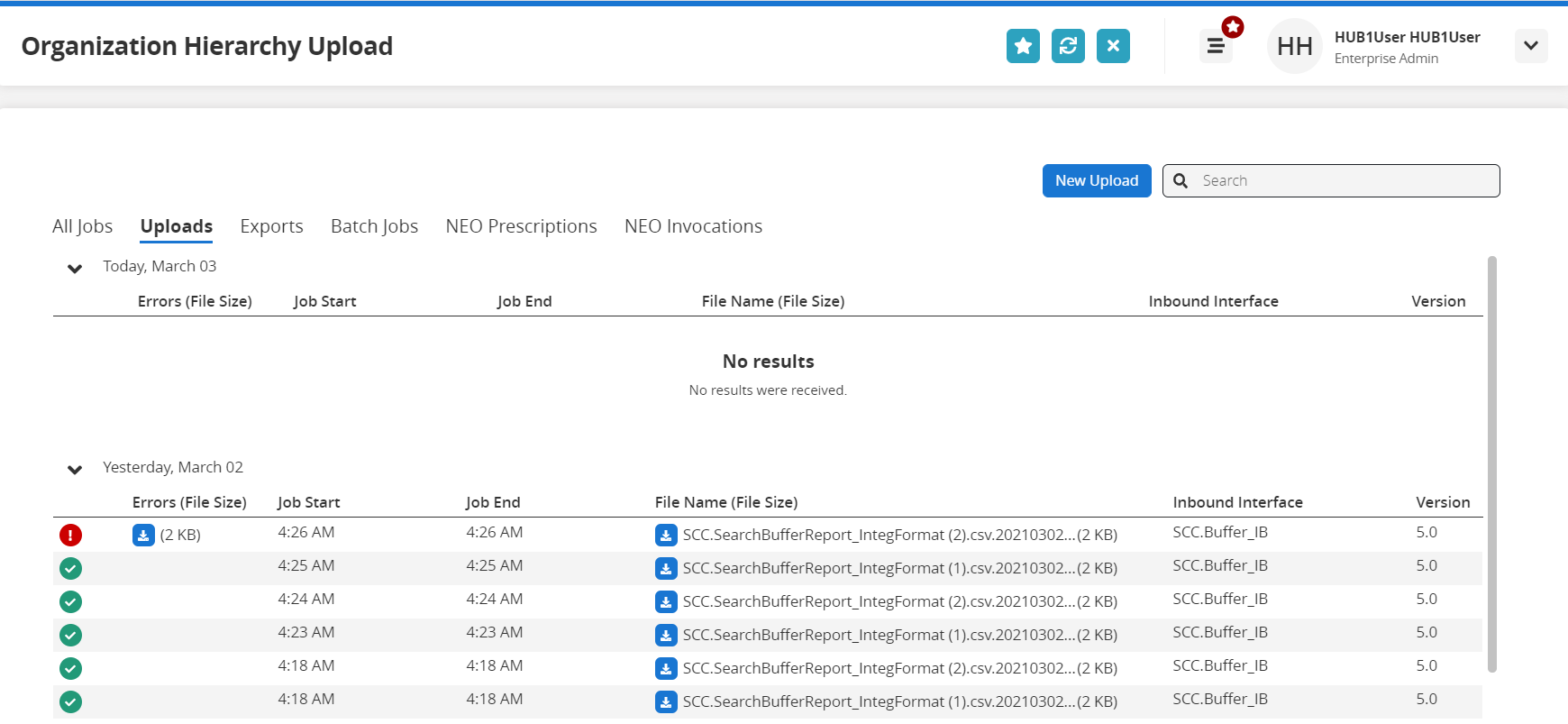
Task: Click the star favorite icon in header
Action: tap(1023, 46)
